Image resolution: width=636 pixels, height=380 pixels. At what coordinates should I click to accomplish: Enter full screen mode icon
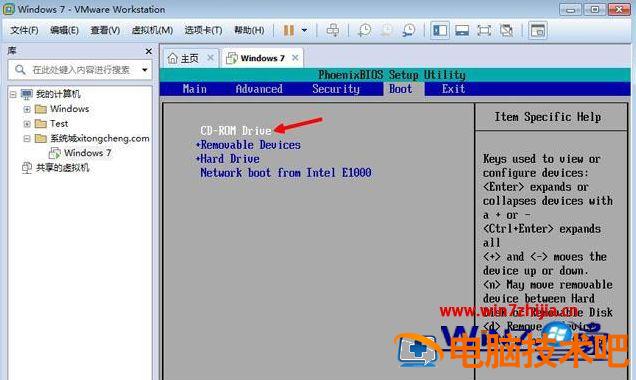click(484, 30)
